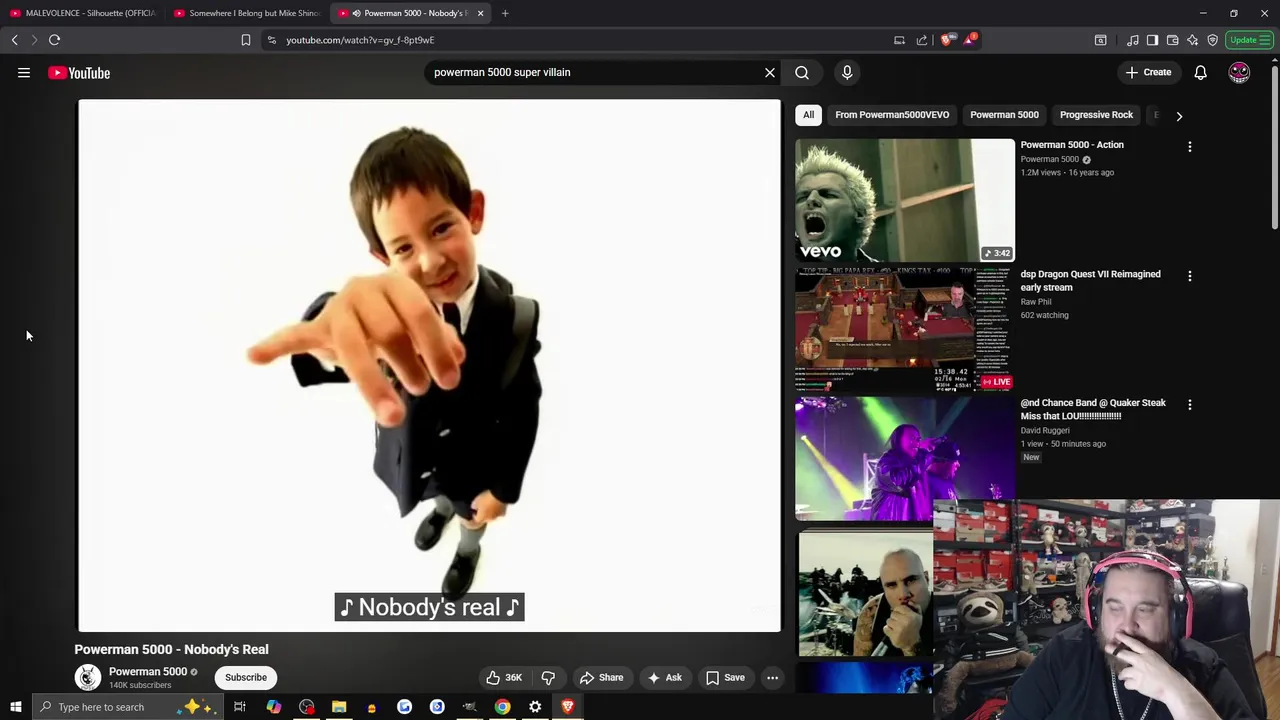
Task: Open the Windows Start menu
Action: point(15,707)
